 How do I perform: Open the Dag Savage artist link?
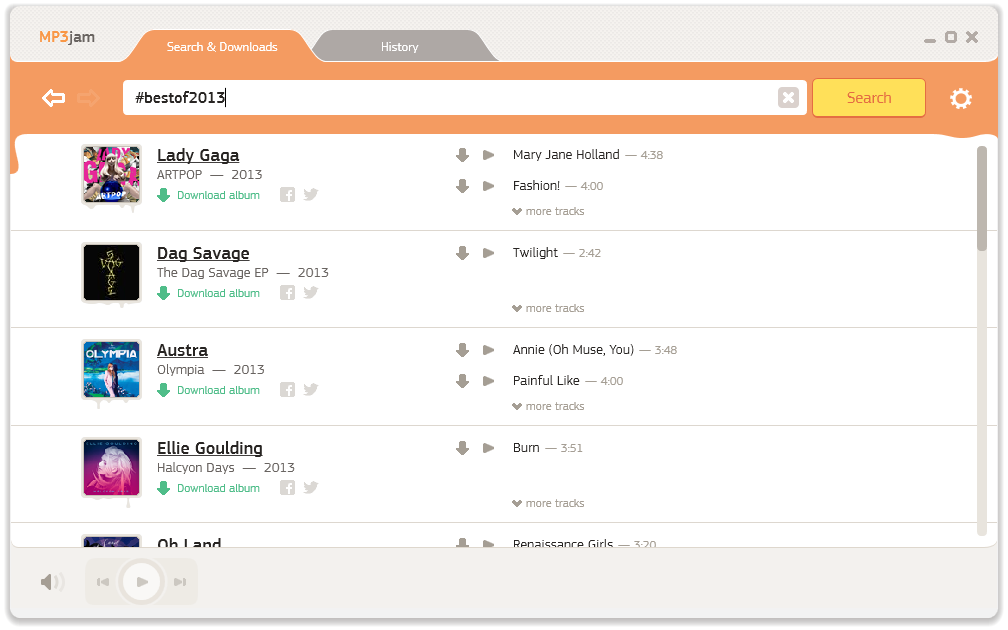[203, 253]
